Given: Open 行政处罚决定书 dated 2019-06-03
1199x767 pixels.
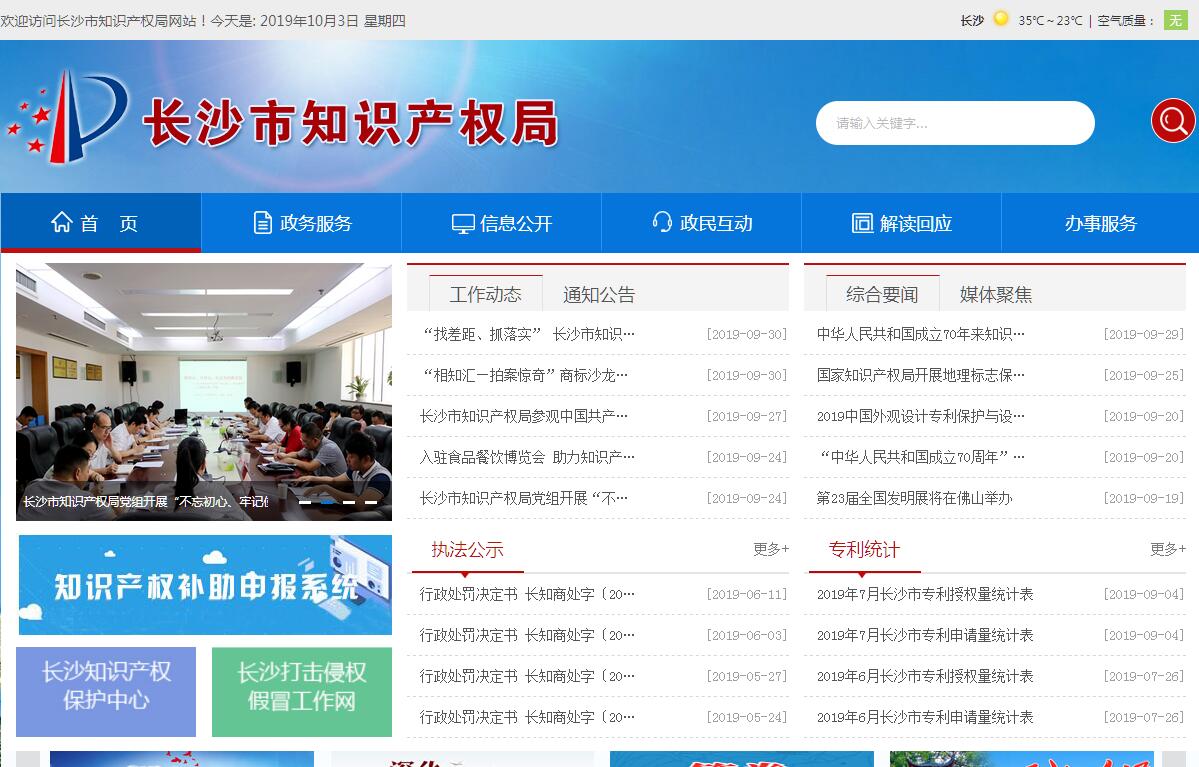Looking at the screenshot, I should pyautogui.click(x=527, y=635).
